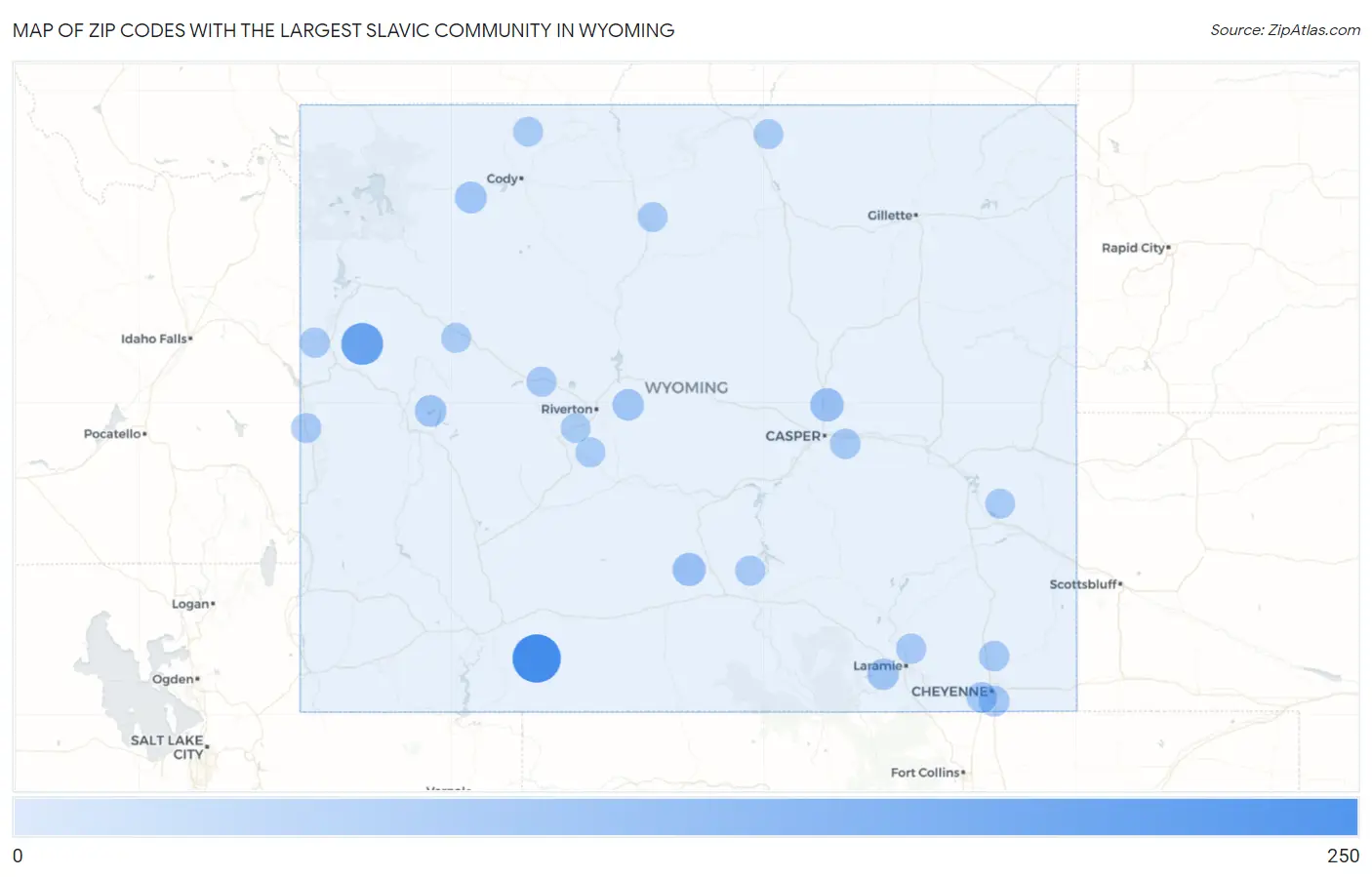The width and height of the screenshot is (1372, 877).
Task: Select the bubble beside the Cody label
Action: tap(470, 197)
